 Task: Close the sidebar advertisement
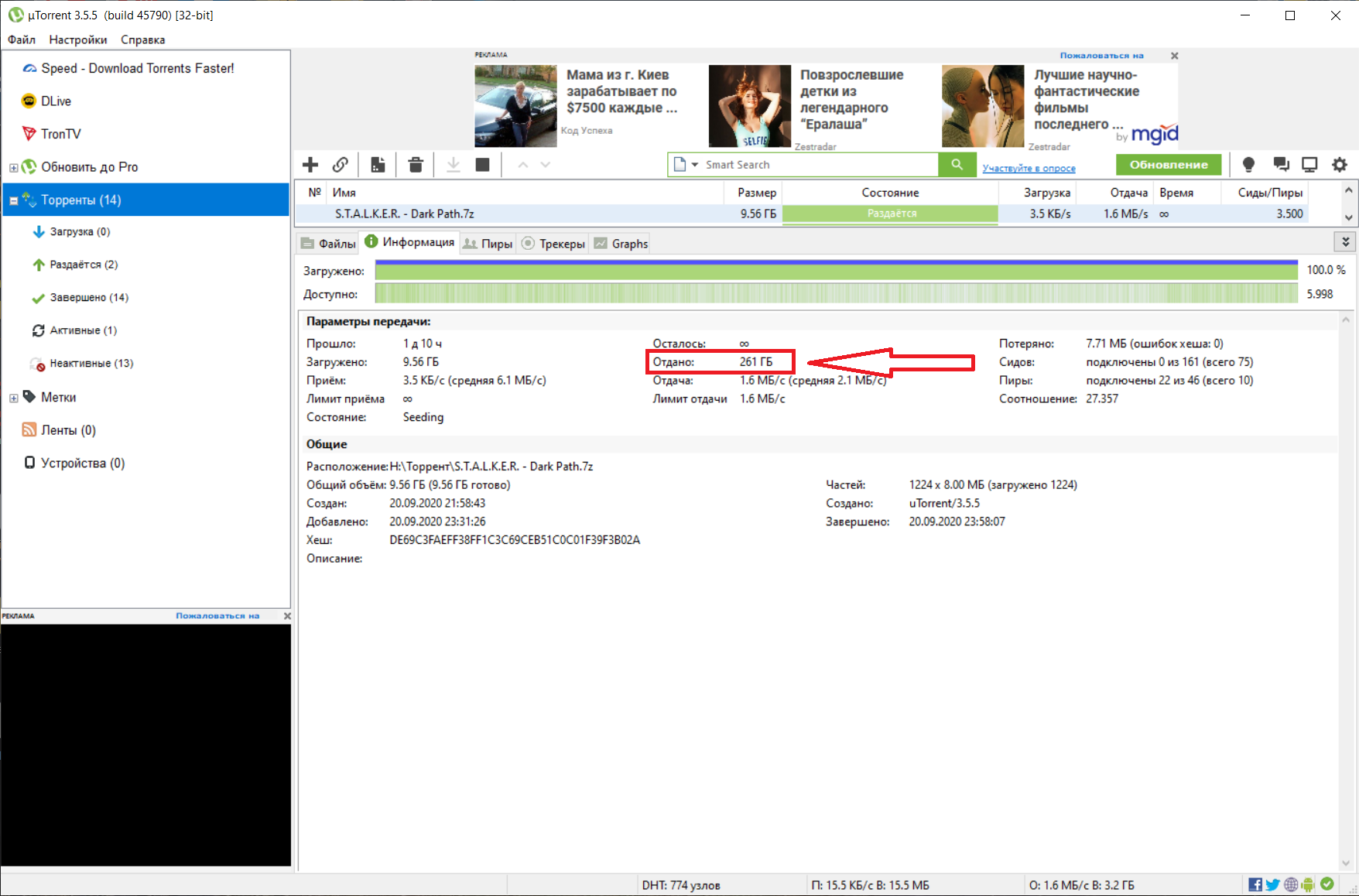coord(287,616)
